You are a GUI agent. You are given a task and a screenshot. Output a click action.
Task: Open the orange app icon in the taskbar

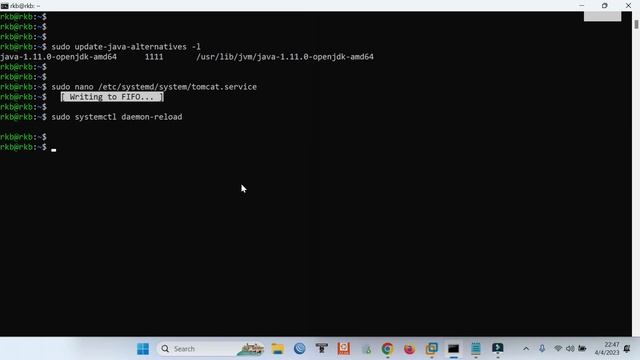click(344, 349)
